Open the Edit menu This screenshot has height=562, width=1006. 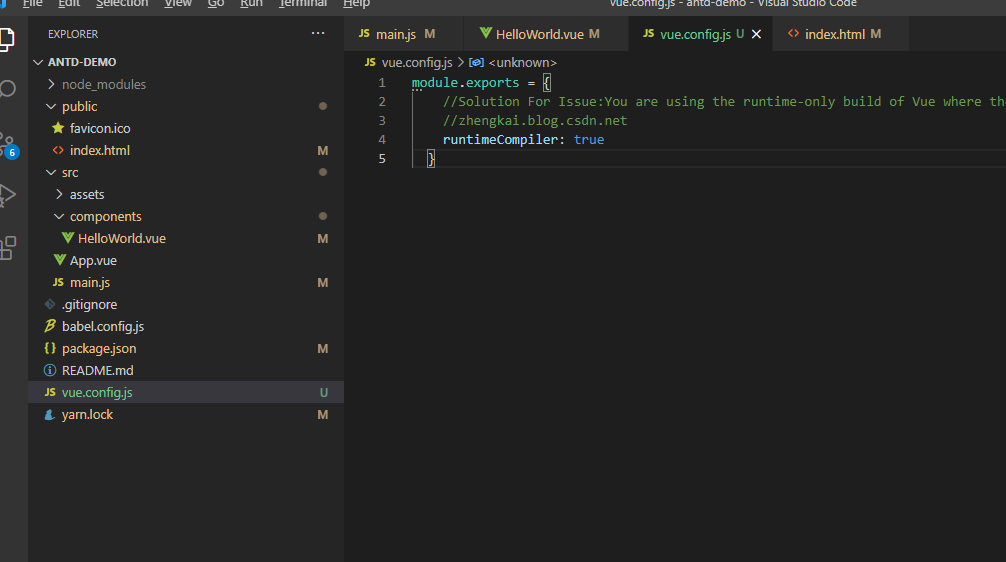pos(69,3)
